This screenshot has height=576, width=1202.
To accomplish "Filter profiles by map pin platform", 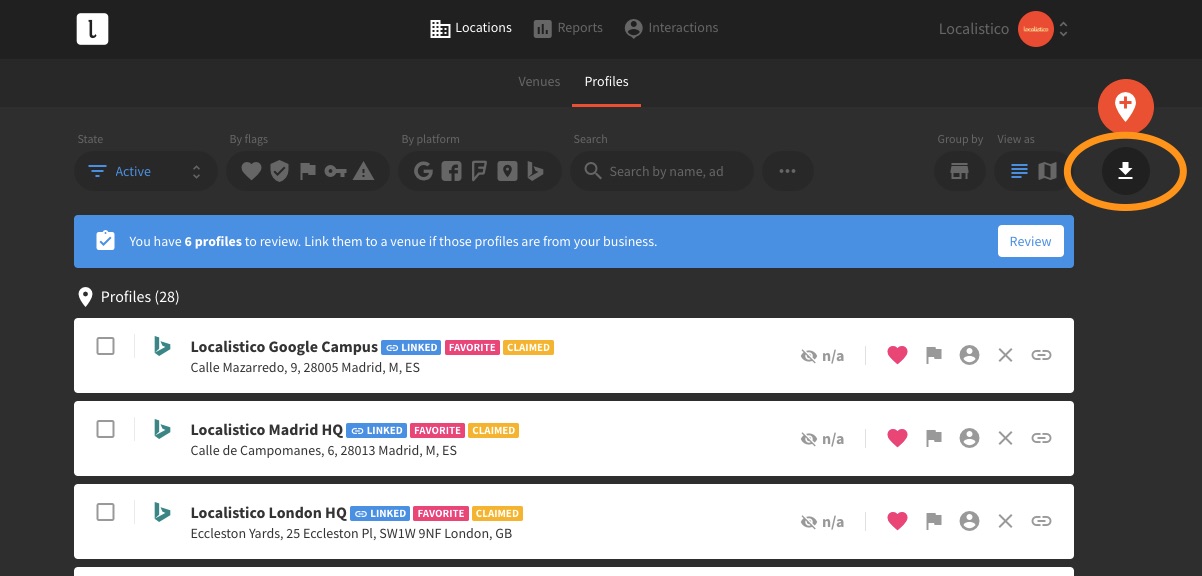I will click(x=507, y=172).
